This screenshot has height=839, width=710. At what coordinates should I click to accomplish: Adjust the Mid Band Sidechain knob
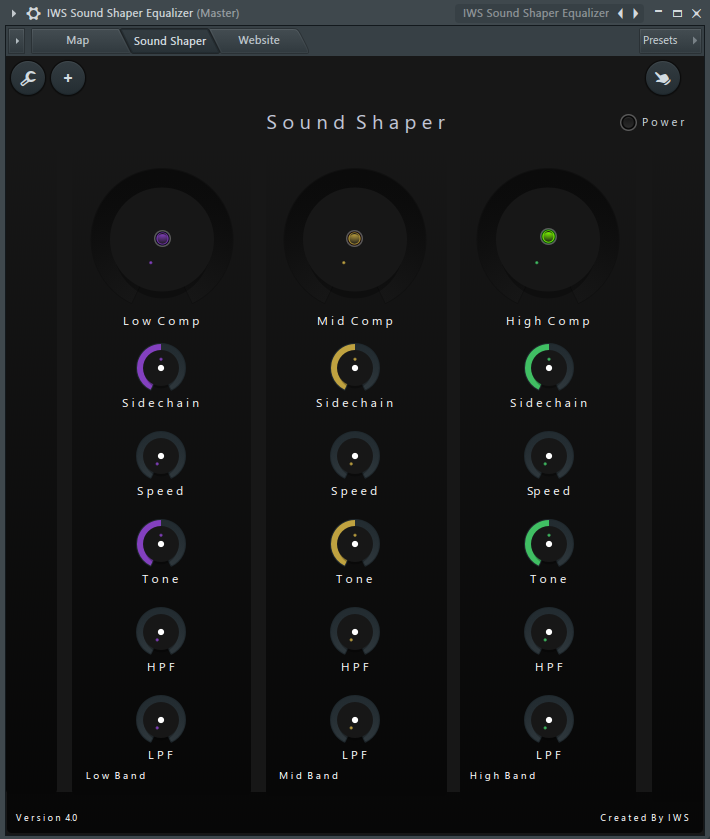click(355, 368)
